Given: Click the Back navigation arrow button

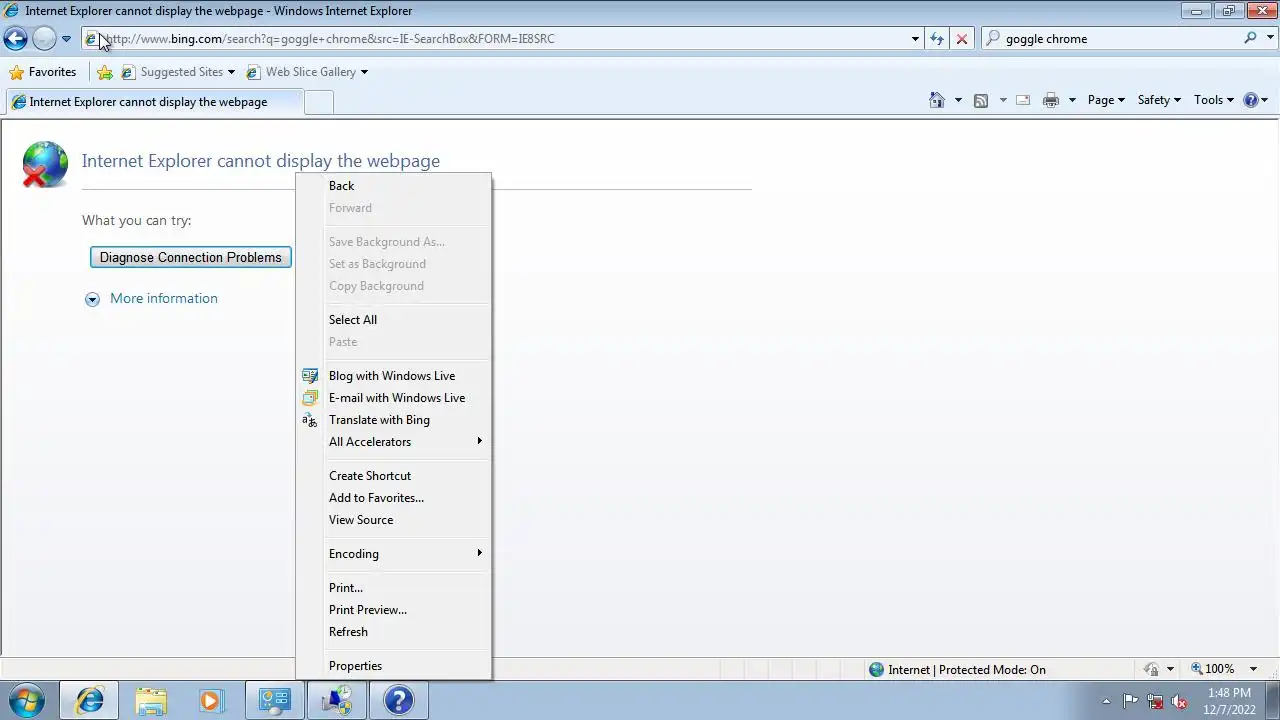Looking at the screenshot, I should tap(15, 39).
